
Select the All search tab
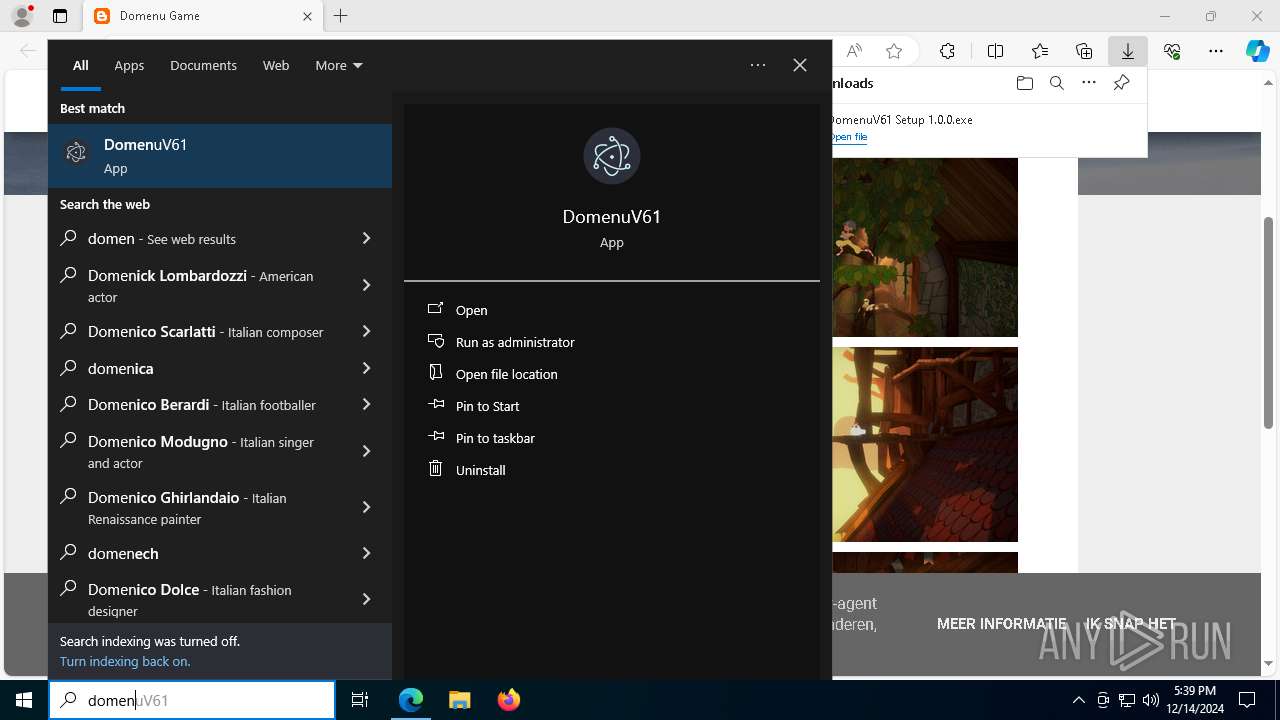pyautogui.click(x=80, y=65)
